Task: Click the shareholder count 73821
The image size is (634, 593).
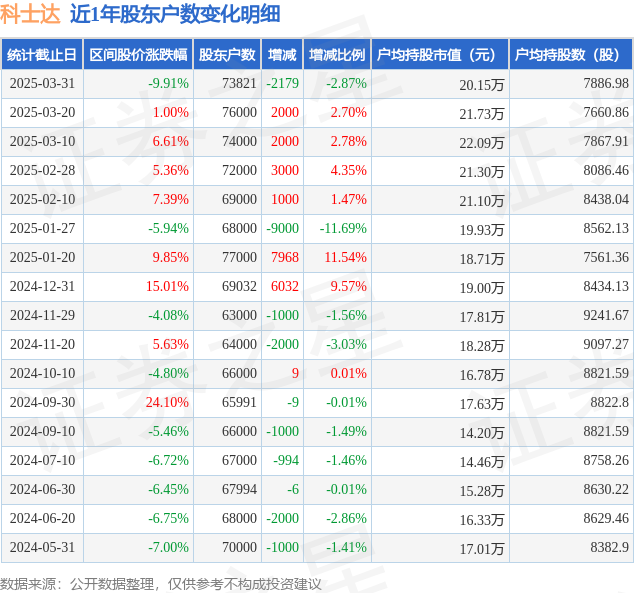Action: [239, 83]
